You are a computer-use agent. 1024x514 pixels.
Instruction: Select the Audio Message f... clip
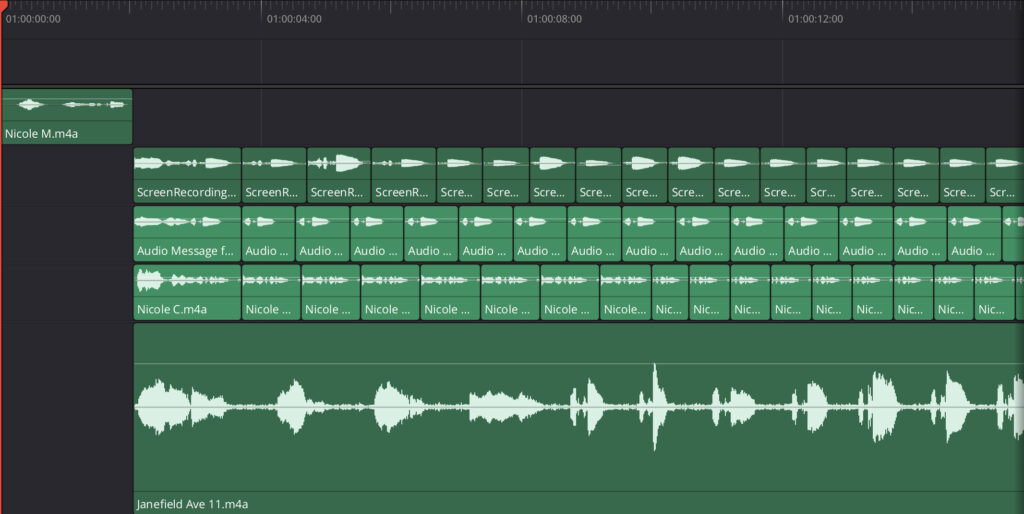click(x=187, y=234)
